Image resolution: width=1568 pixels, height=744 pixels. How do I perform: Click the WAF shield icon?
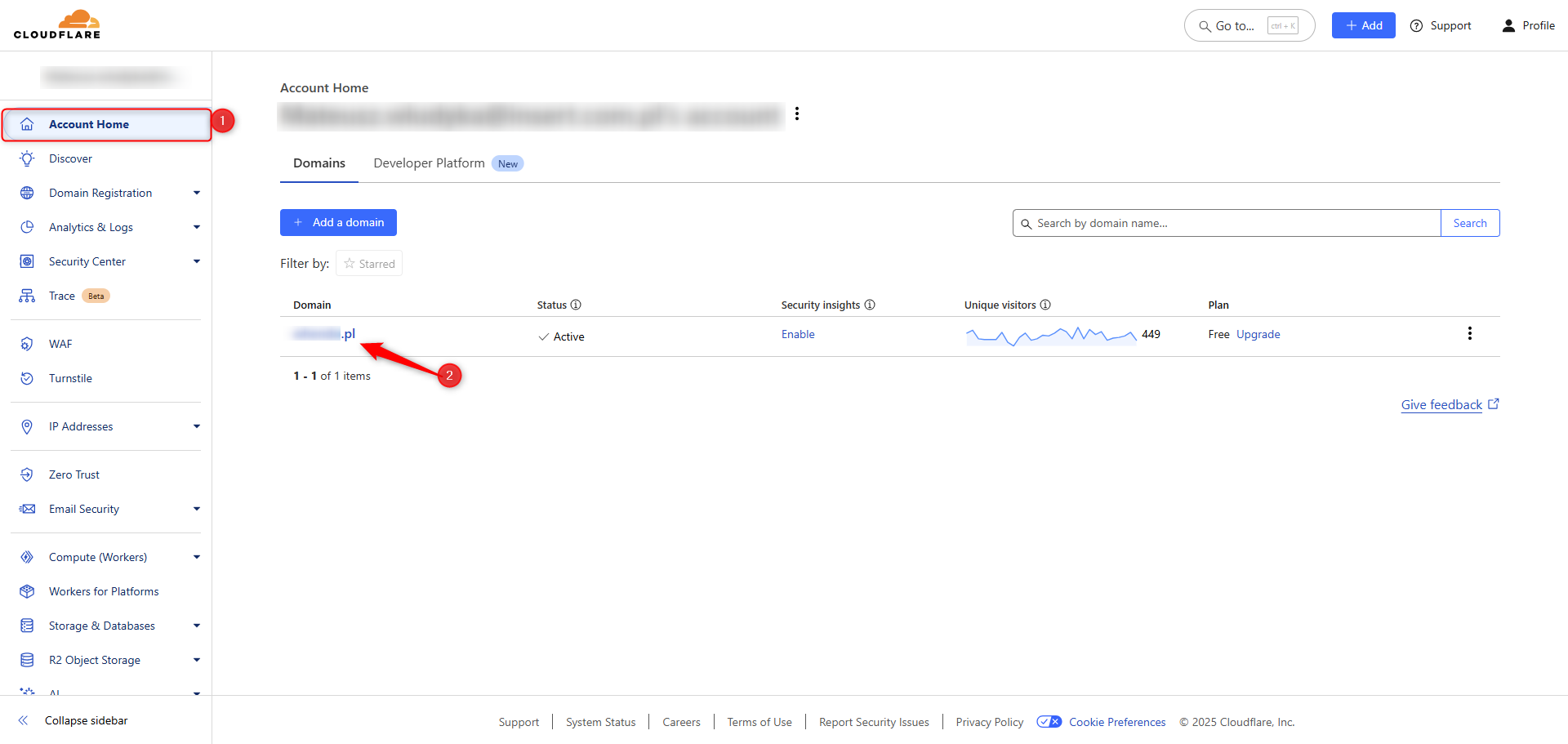[x=27, y=344]
